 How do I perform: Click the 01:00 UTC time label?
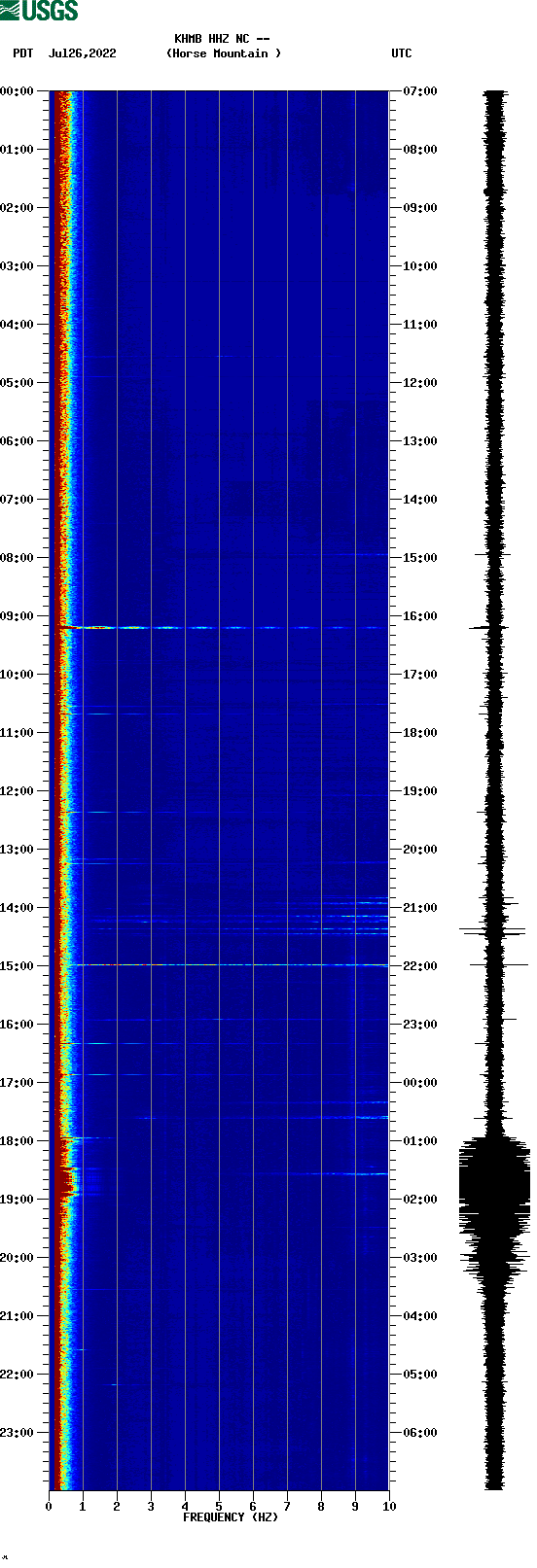pyautogui.click(x=420, y=1141)
